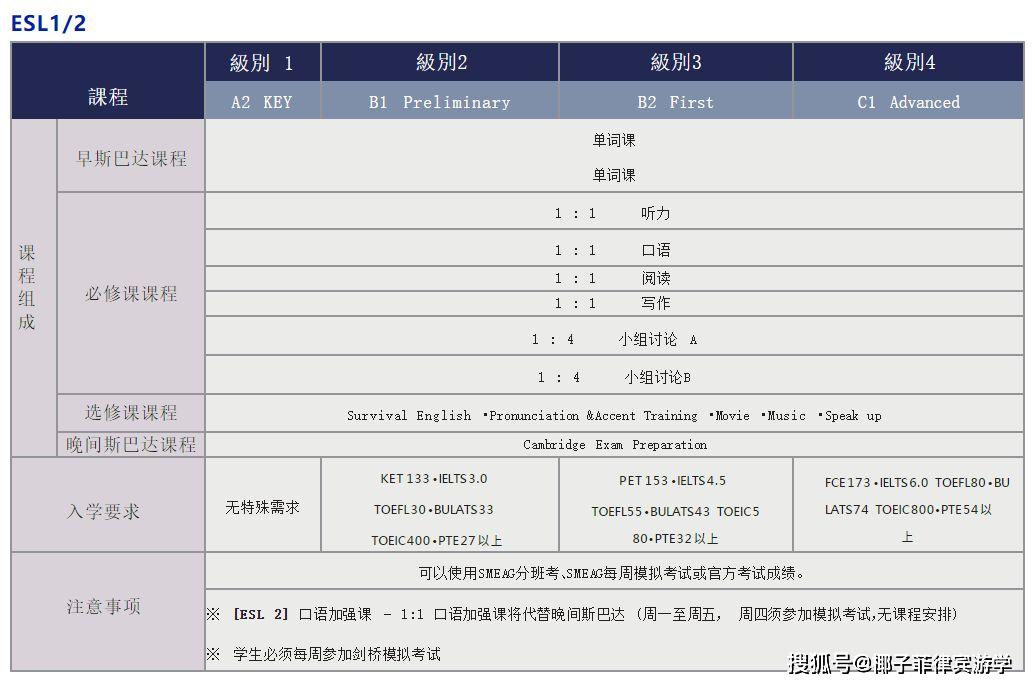Click the SMEAG分班考 note sentence

[611, 573]
